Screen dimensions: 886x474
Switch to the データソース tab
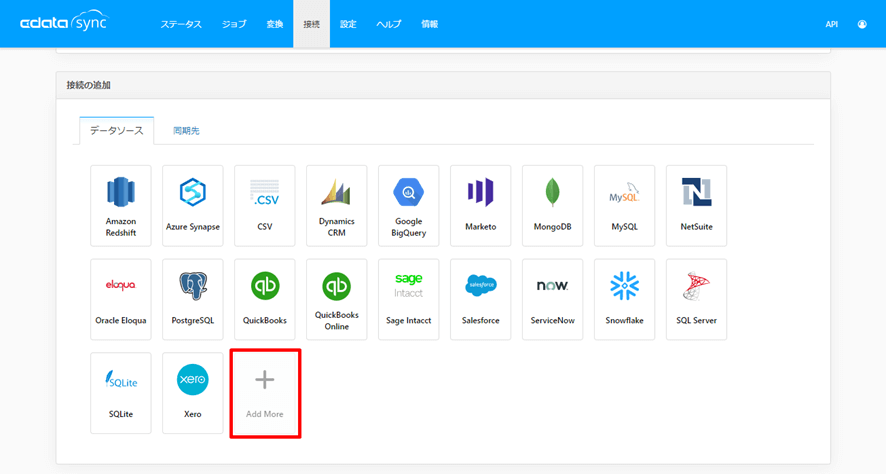(x=116, y=131)
